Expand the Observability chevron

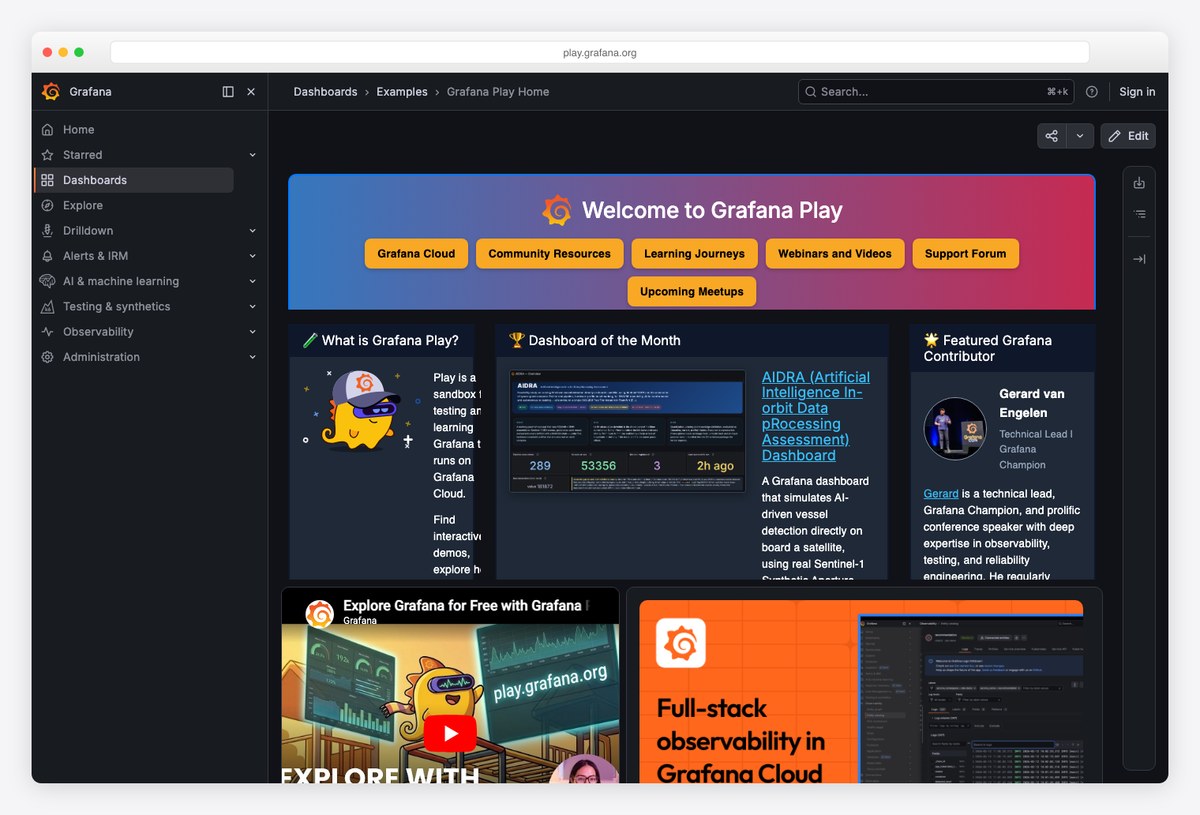pos(252,332)
